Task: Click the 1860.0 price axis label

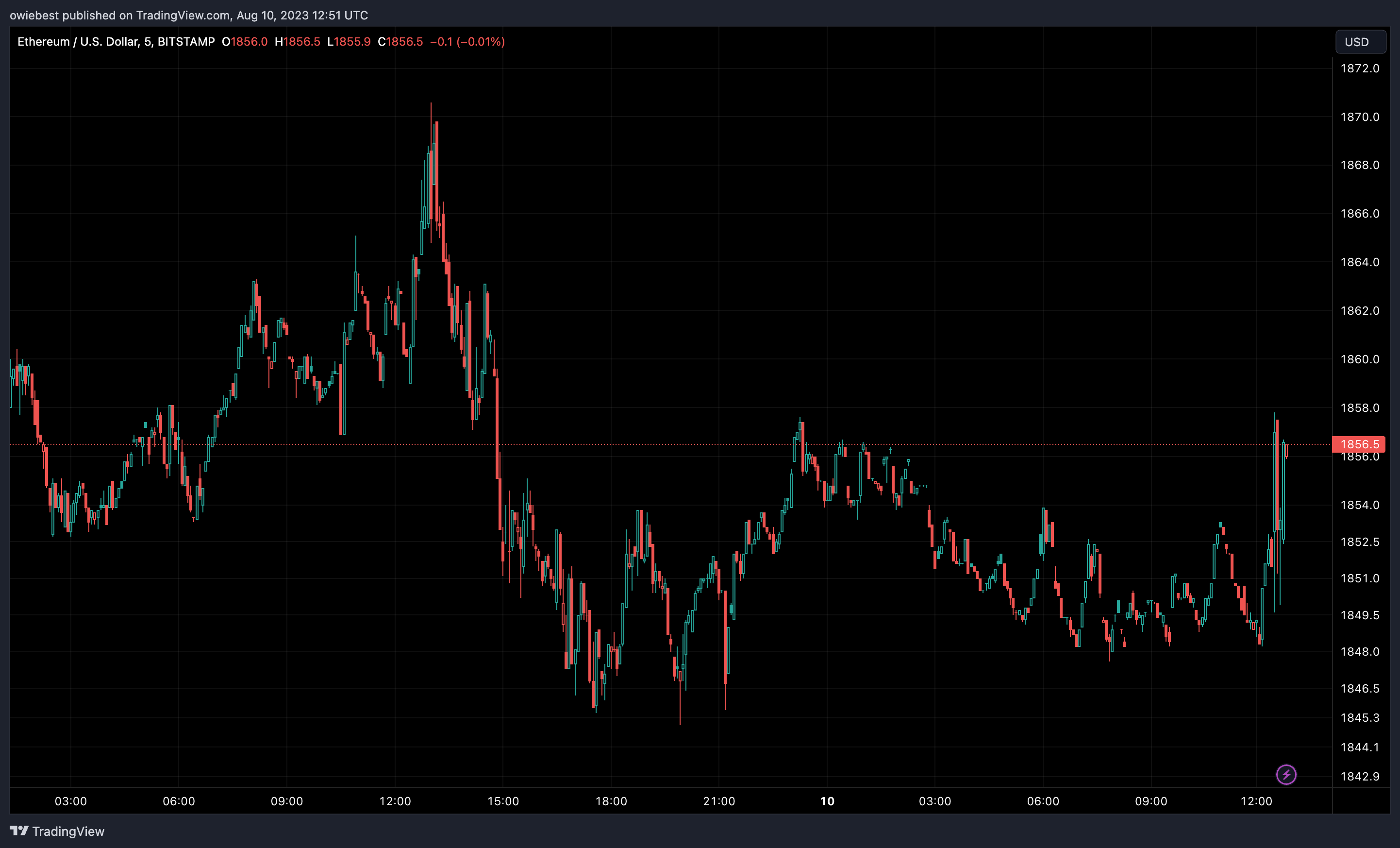Action: [1360, 359]
